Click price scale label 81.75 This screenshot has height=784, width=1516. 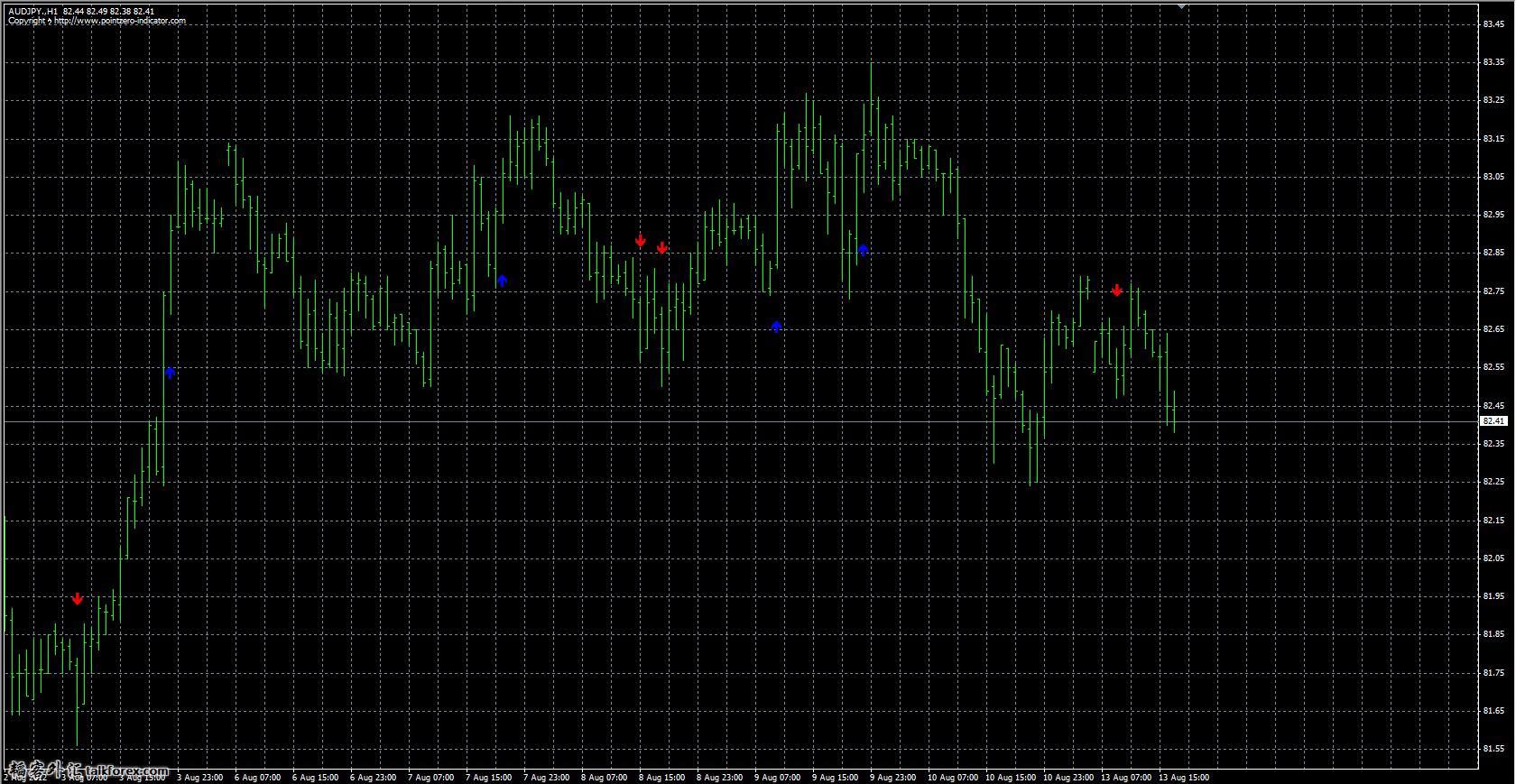click(x=1493, y=673)
